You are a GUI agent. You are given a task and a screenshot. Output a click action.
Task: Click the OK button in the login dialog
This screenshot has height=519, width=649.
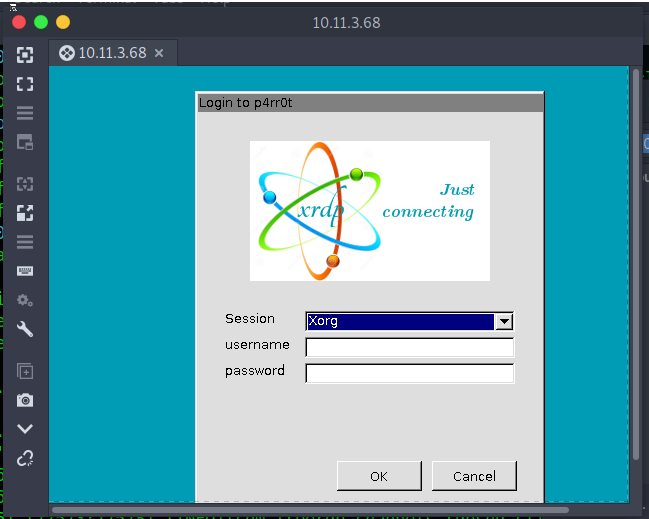click(x=379, y=476)
